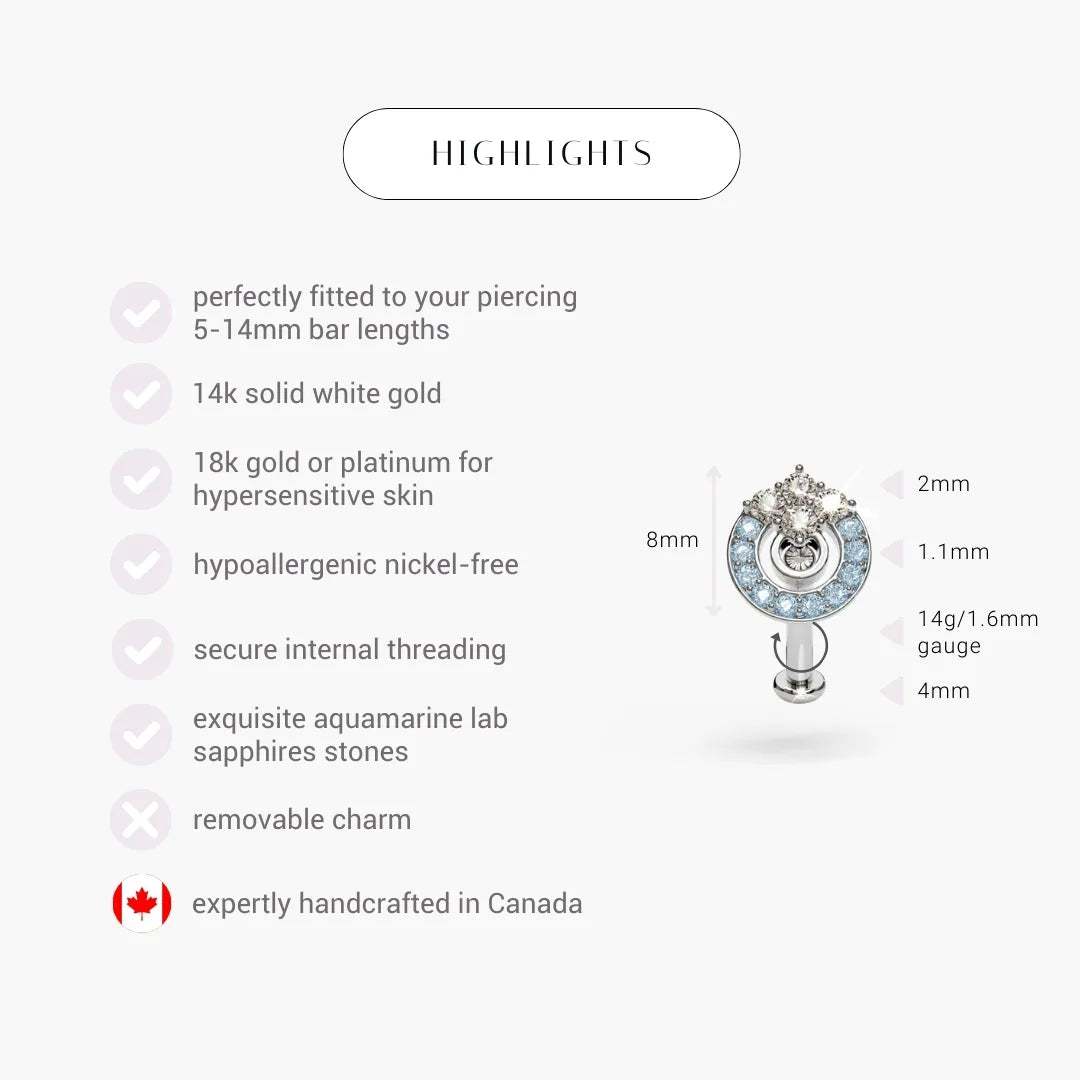
Task: Click the triangle pointer beside '4mm'
Action: (891, 691)
